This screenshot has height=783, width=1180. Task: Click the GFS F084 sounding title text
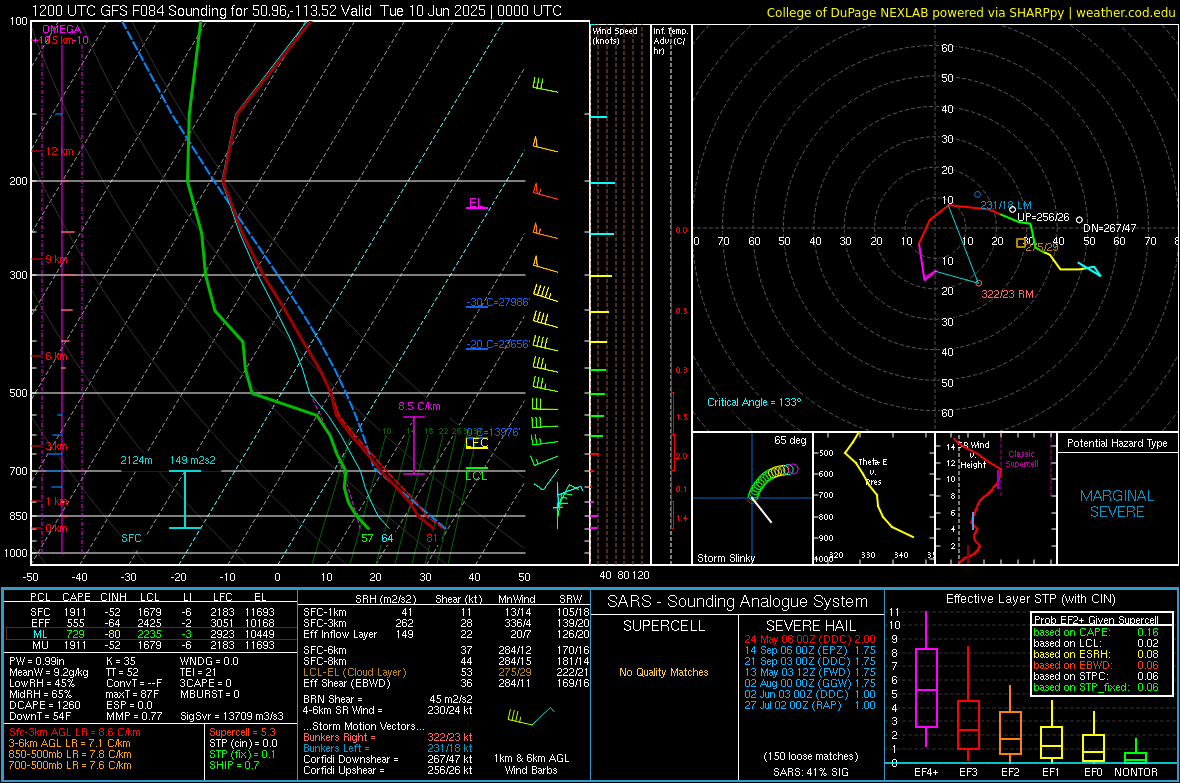pos(297,11)
